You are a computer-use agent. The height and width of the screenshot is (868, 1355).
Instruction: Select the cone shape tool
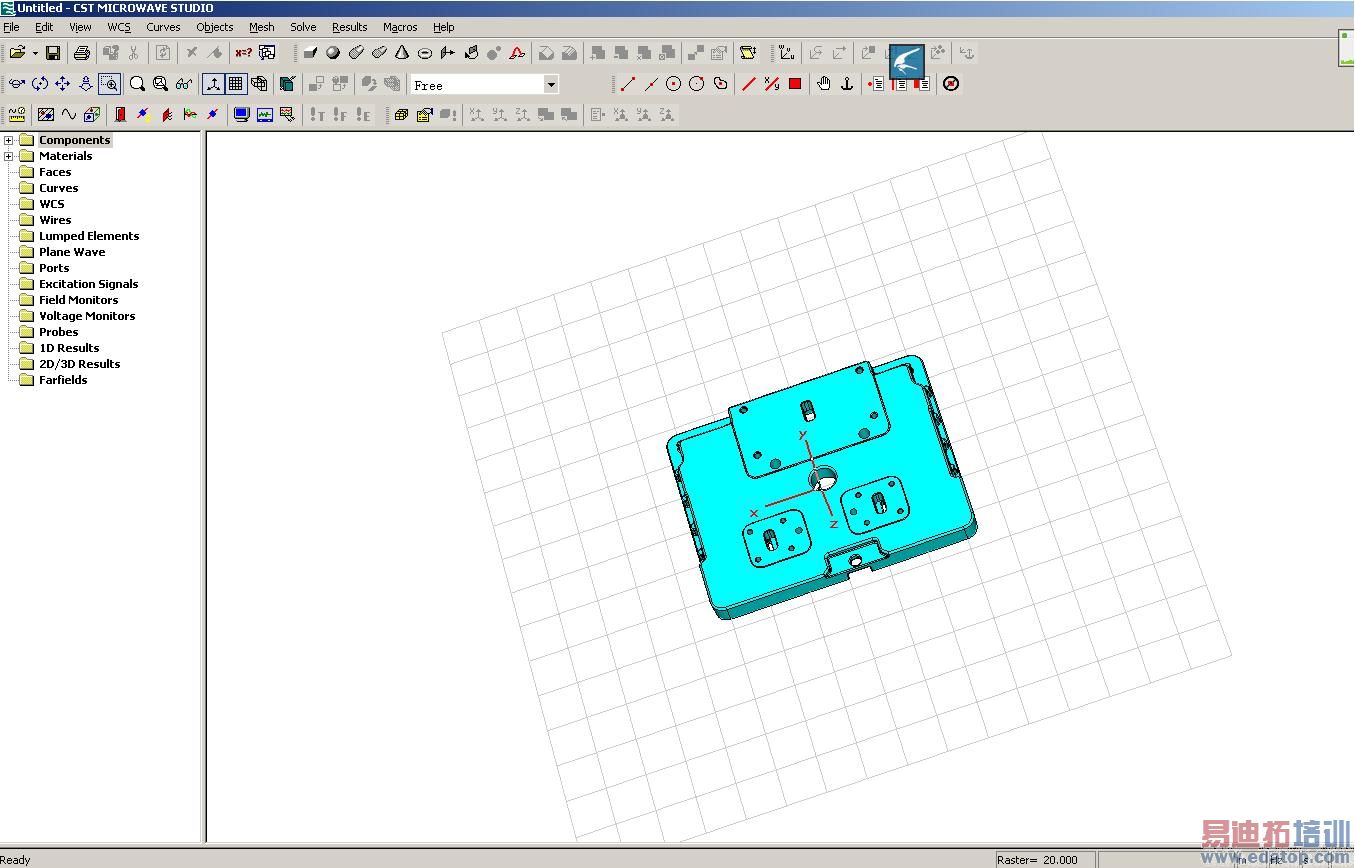click(x=402, y=53)
